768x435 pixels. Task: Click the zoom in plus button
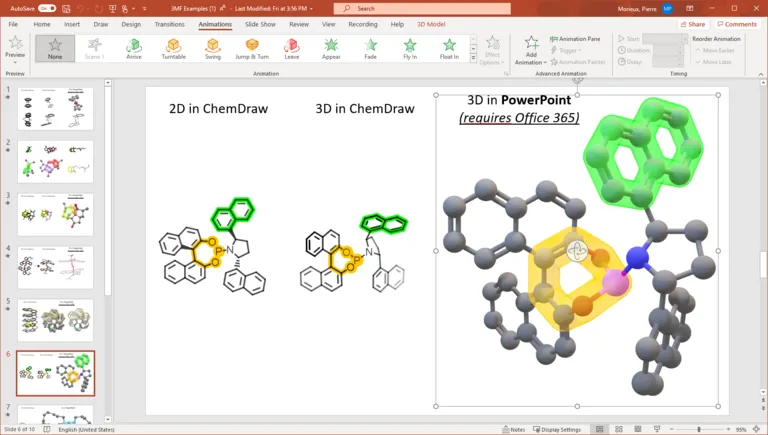click(x=728, y=429)
